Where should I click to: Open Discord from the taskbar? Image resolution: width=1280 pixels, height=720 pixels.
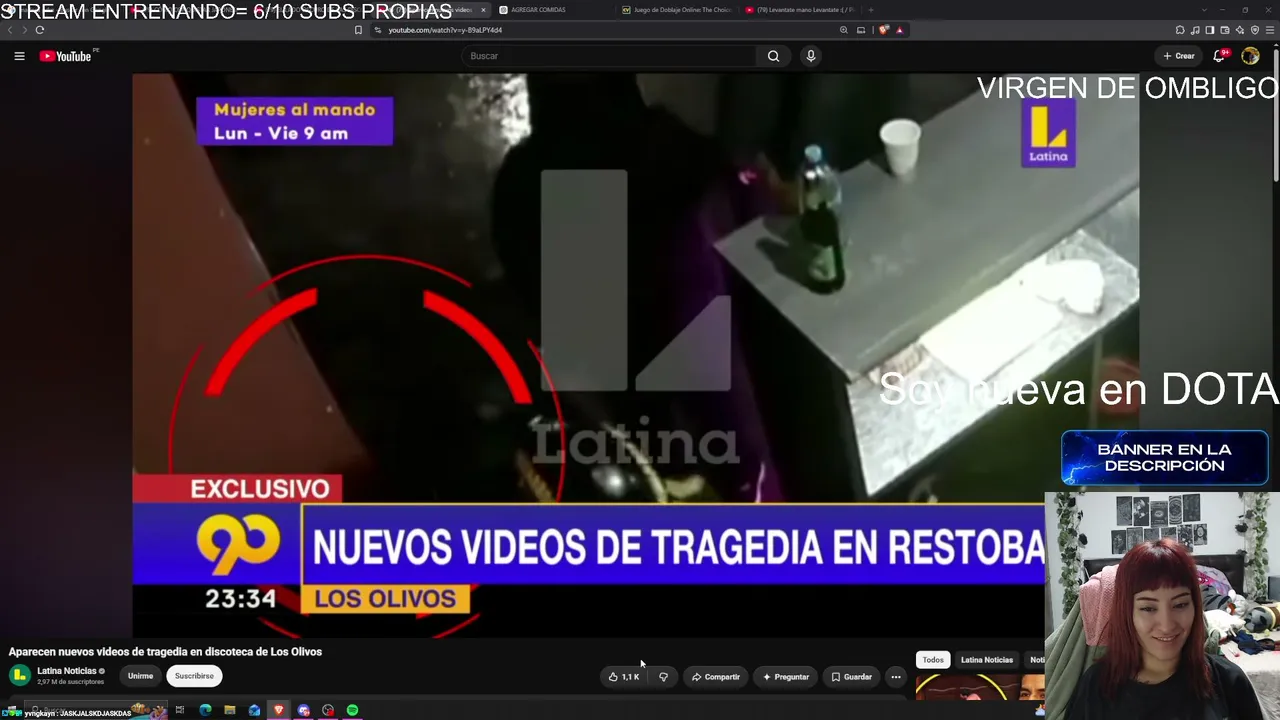click(304, 710)
